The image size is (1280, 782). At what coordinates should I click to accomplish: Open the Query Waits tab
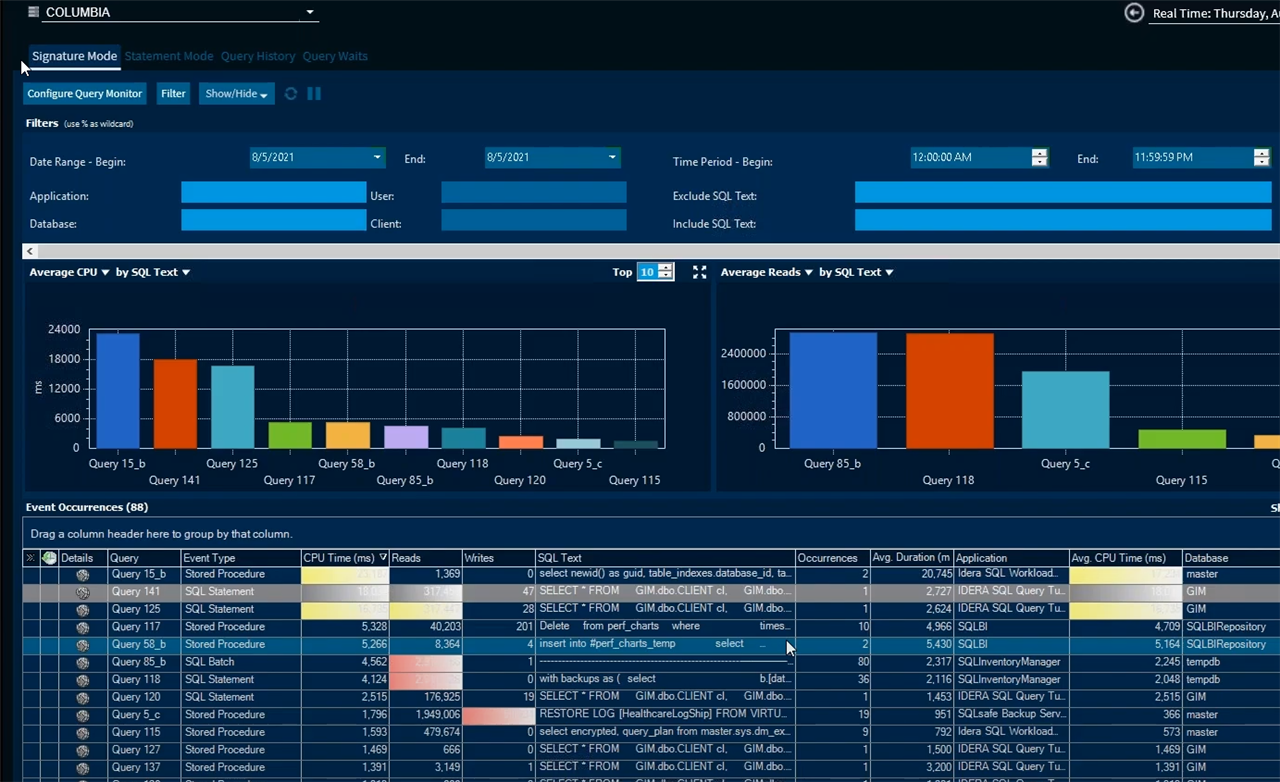[335, 56]
